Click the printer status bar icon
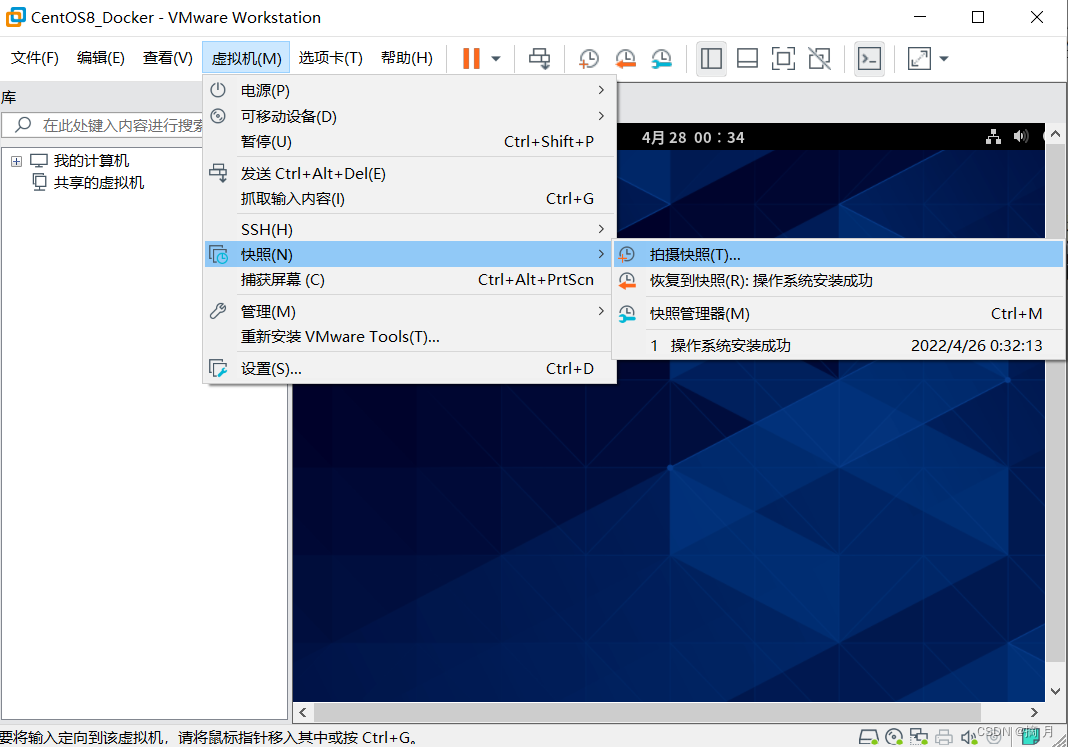This screenshot has width=1068, height=747. click(944, 737)
